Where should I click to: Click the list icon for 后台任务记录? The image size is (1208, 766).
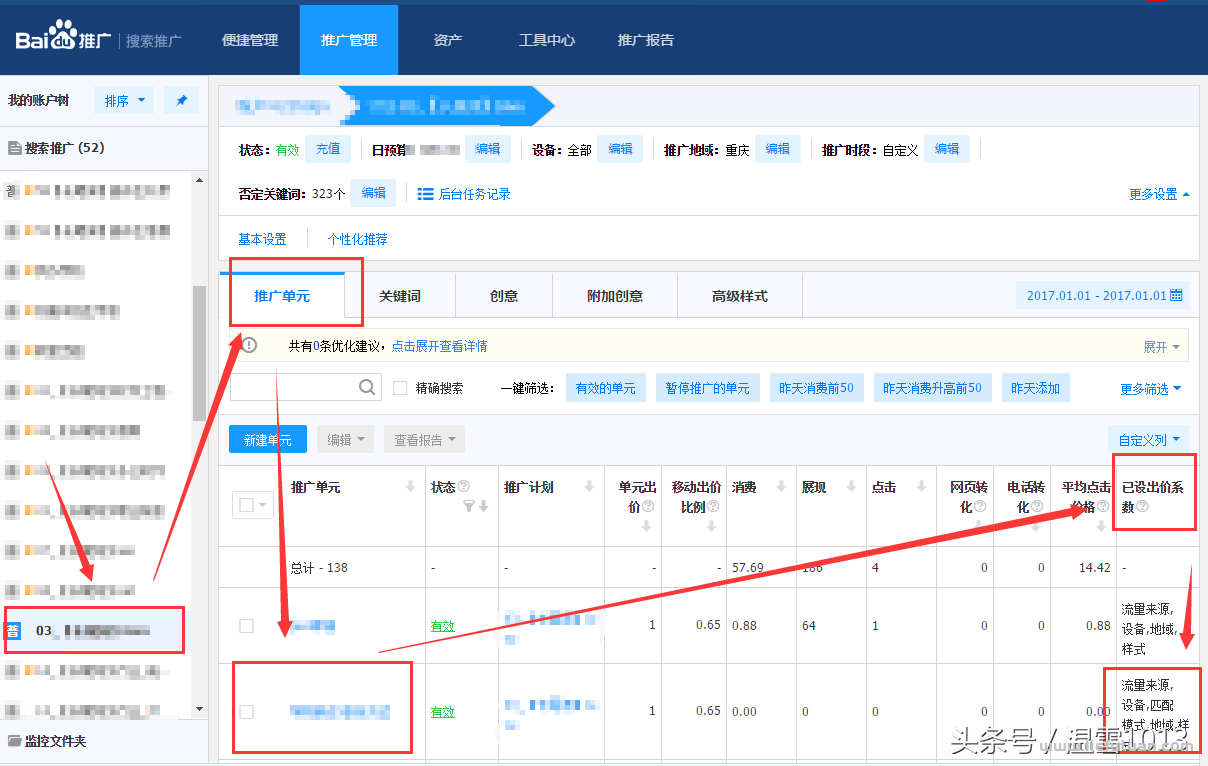click(x=425, y=194)
